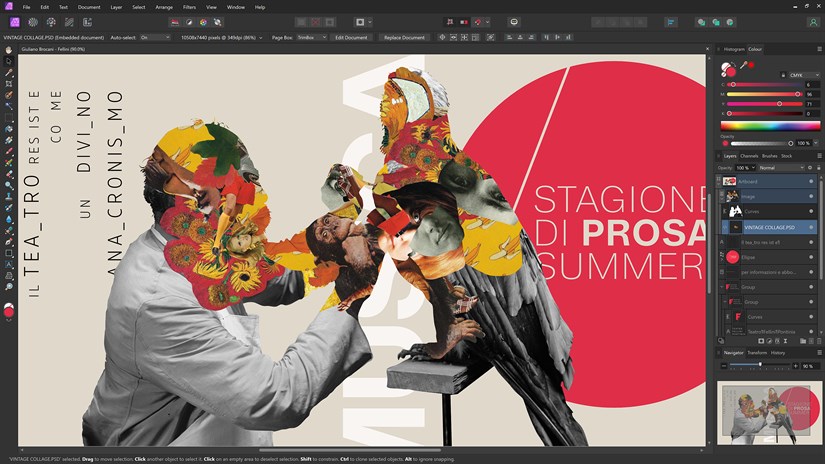Toggle visibility of the Ellipse layer
The image size is (825, 464).
pos(811,257)
